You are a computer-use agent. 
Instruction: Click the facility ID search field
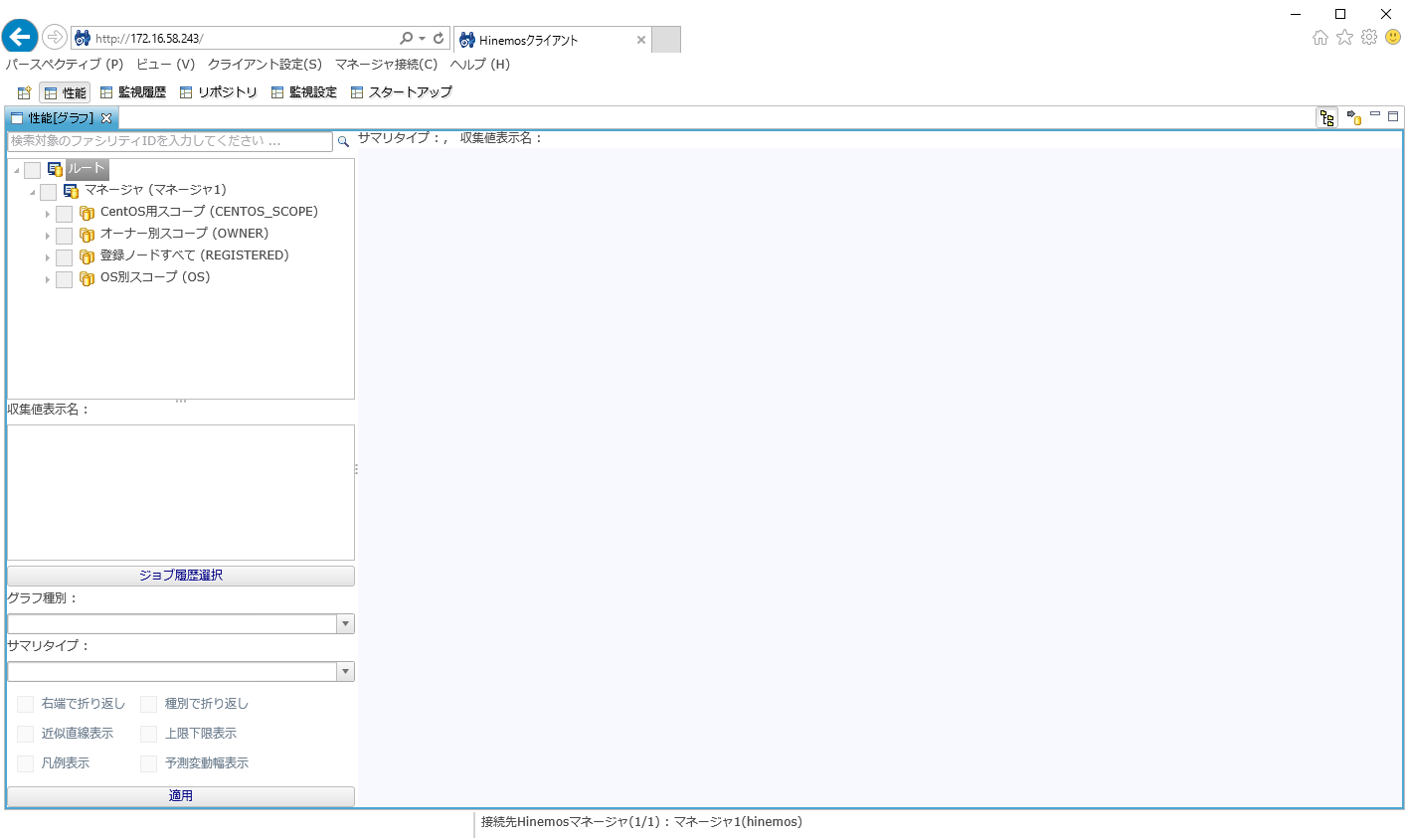170,141
